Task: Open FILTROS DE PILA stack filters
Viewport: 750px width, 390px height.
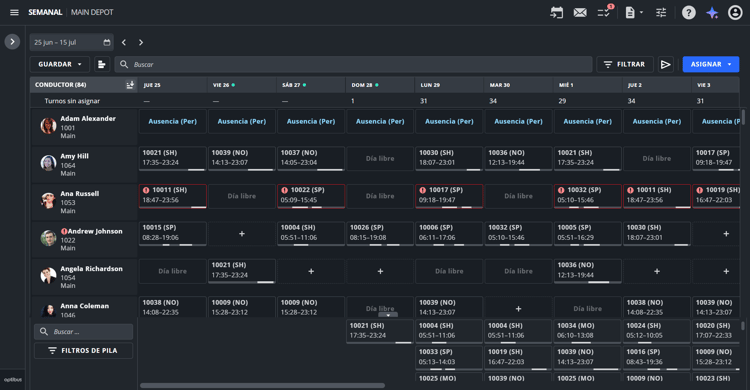Action: coord(83,351)
